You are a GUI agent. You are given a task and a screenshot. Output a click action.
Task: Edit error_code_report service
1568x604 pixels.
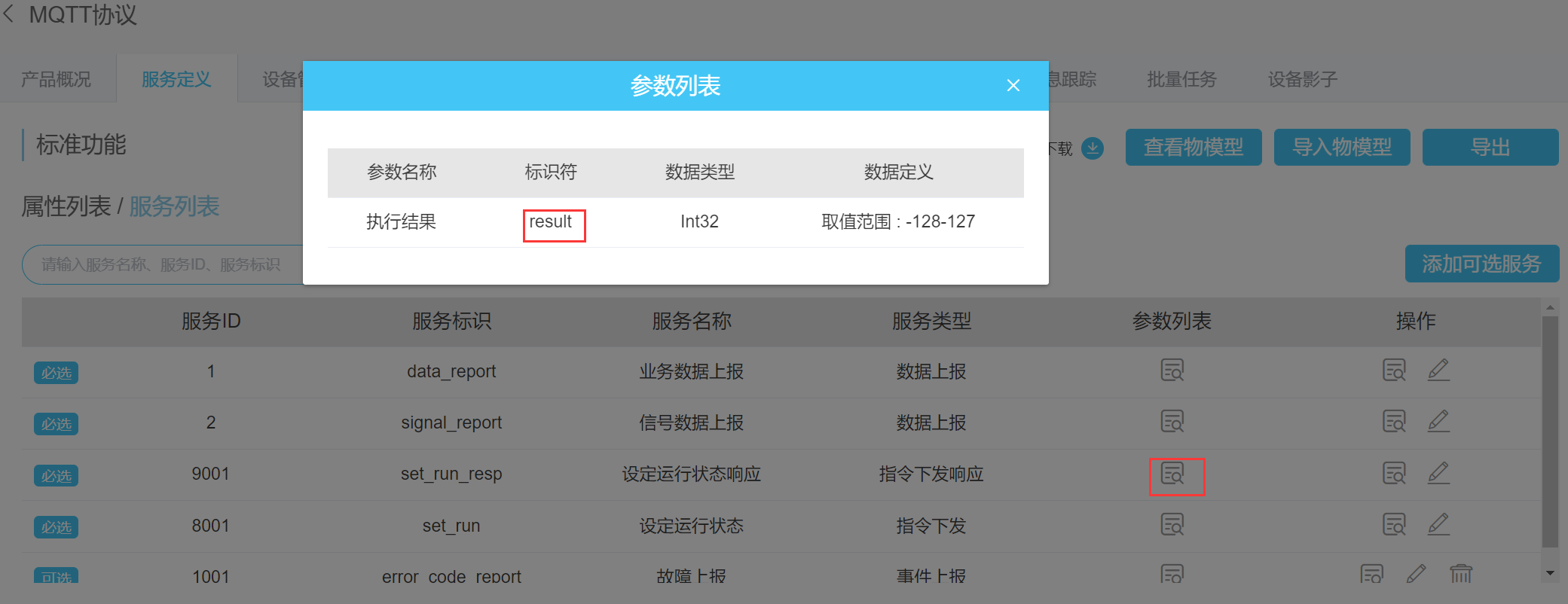pyautogui.click(x=1416, y=574)
